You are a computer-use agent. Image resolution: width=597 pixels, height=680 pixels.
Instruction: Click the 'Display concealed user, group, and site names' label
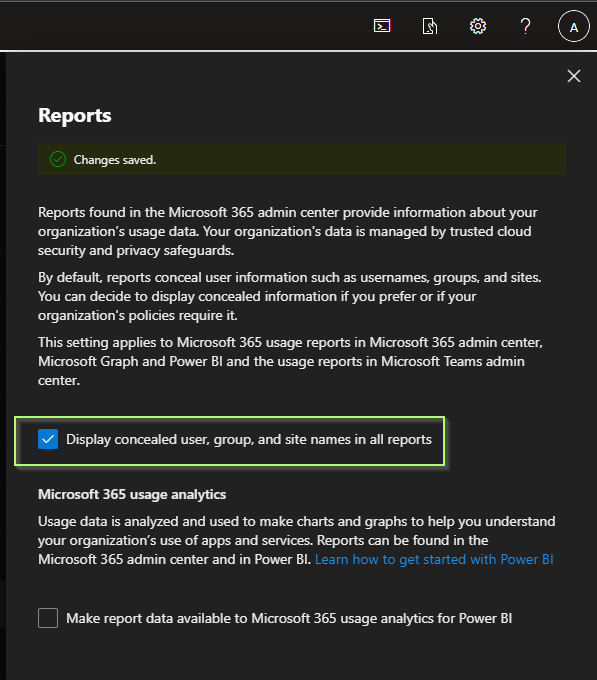point(249,439)
